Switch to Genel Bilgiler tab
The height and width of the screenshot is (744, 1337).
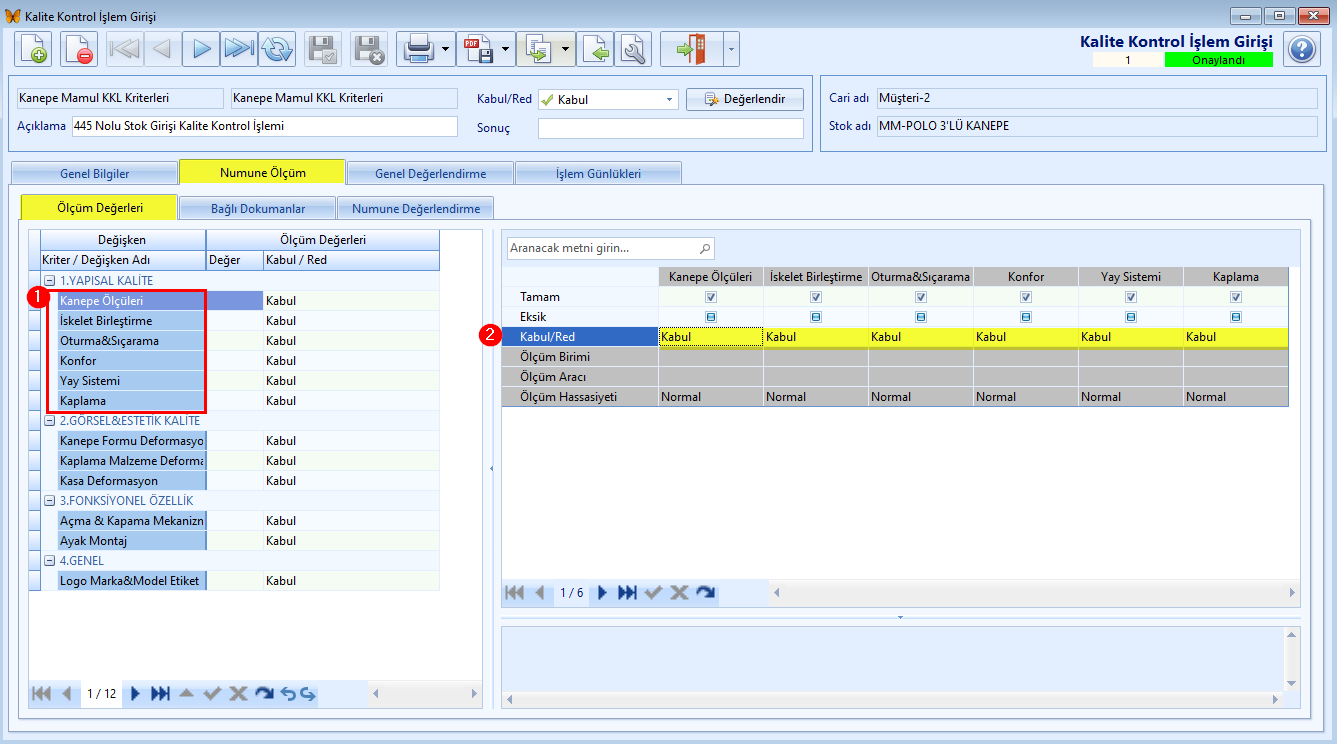(x=94, y=174)
